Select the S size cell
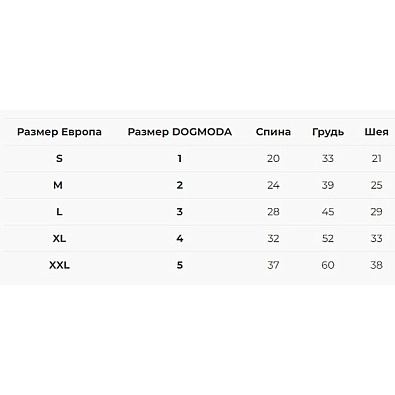 tap(59, 158)
